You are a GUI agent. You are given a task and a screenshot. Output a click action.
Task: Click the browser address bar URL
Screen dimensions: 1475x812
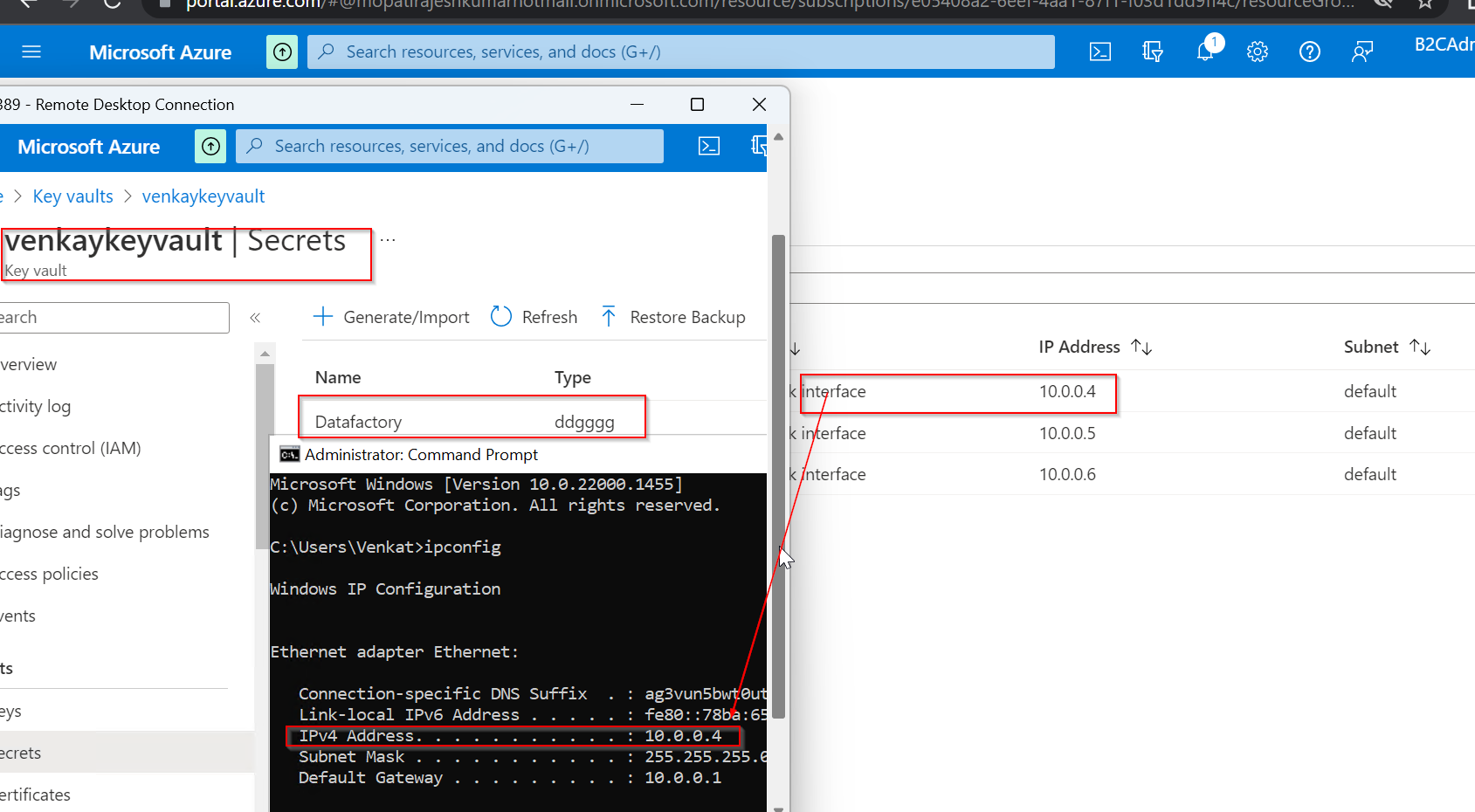click(769, 4)
